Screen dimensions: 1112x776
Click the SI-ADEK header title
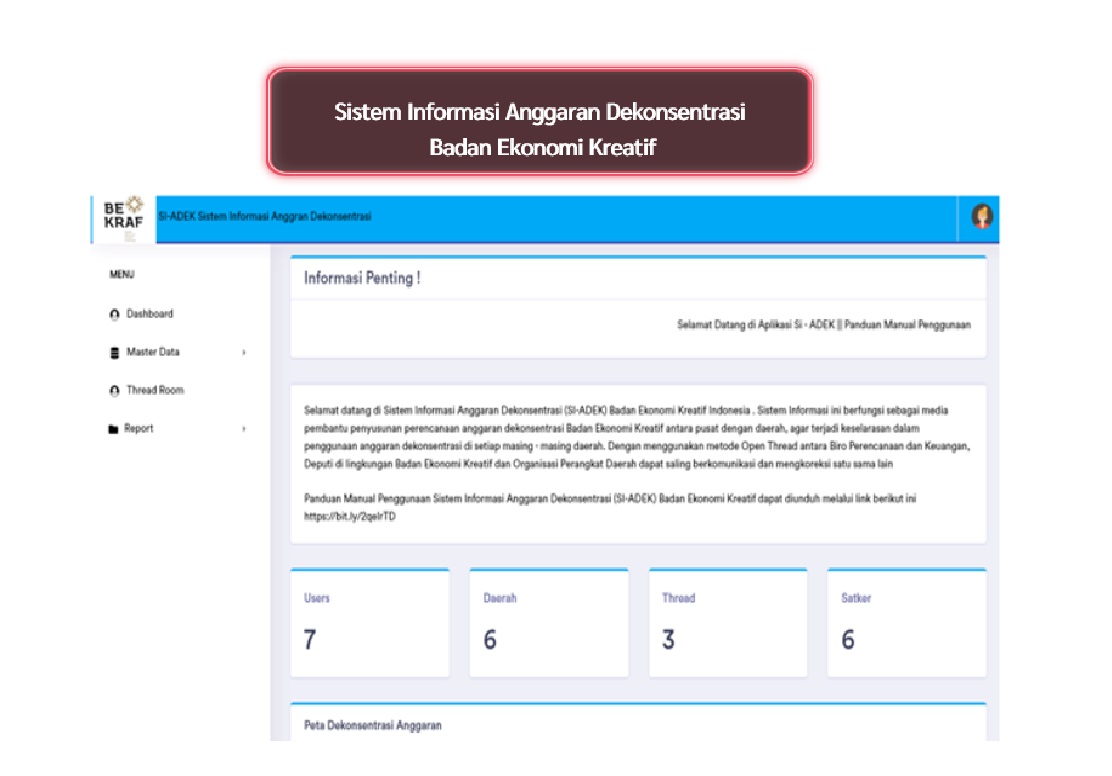265,216
